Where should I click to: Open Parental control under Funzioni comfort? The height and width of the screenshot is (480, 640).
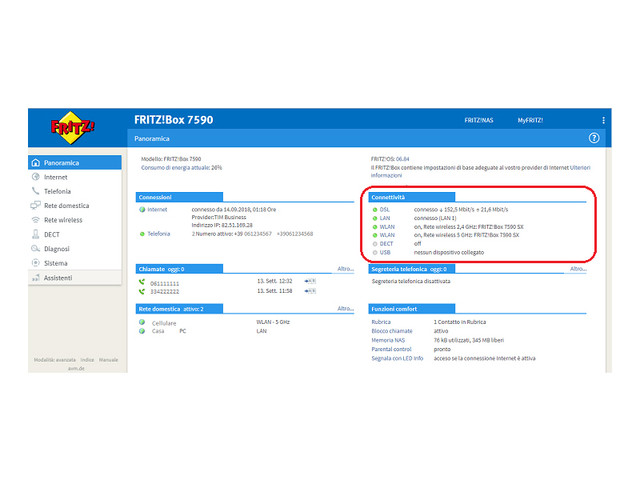click(x=391, y=349)
